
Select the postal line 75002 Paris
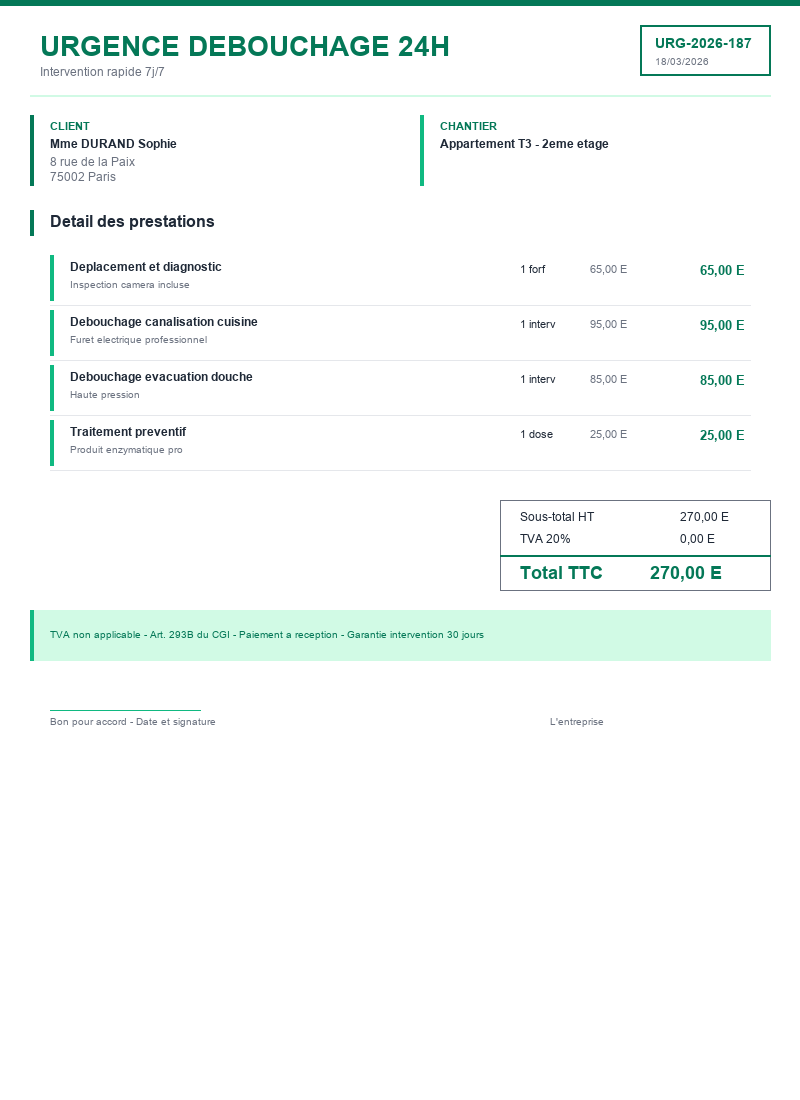click(83, 177)
